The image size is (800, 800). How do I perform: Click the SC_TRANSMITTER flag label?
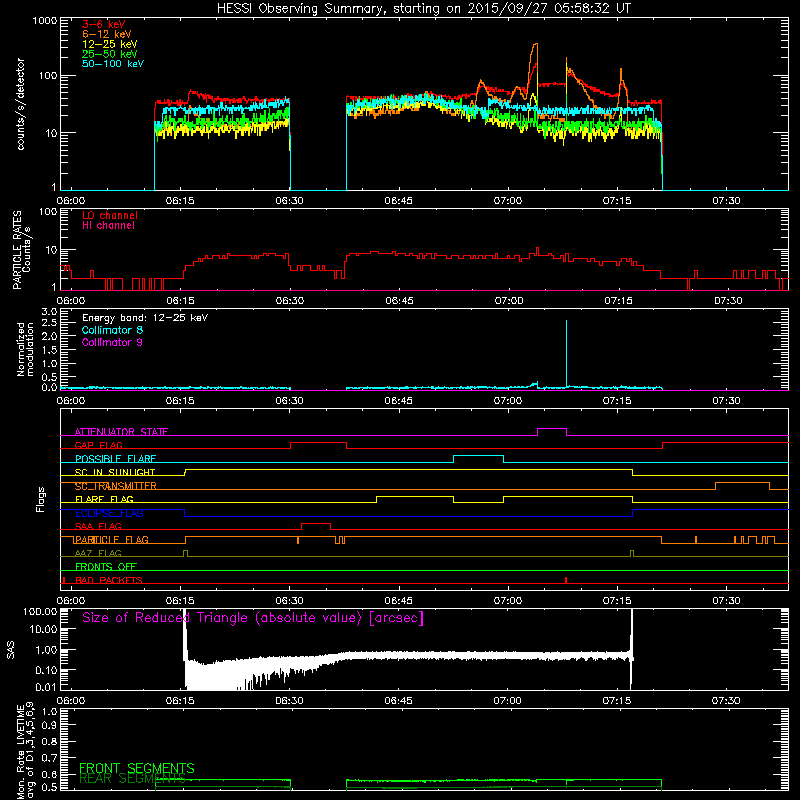115,486
